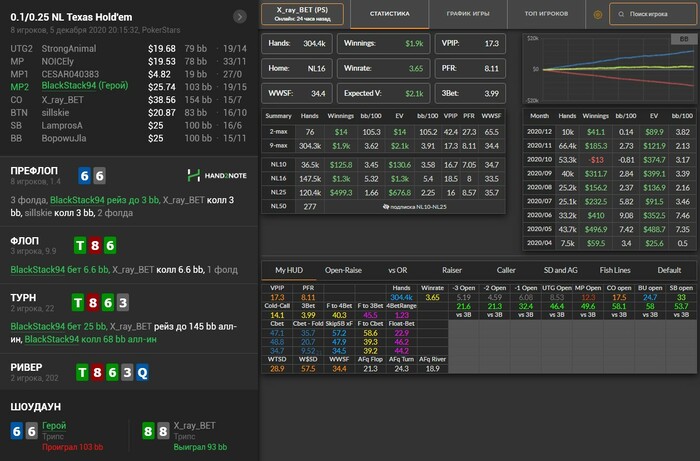
Task: Select the 2020/10 month row
Action: click(x=609, y=160)
